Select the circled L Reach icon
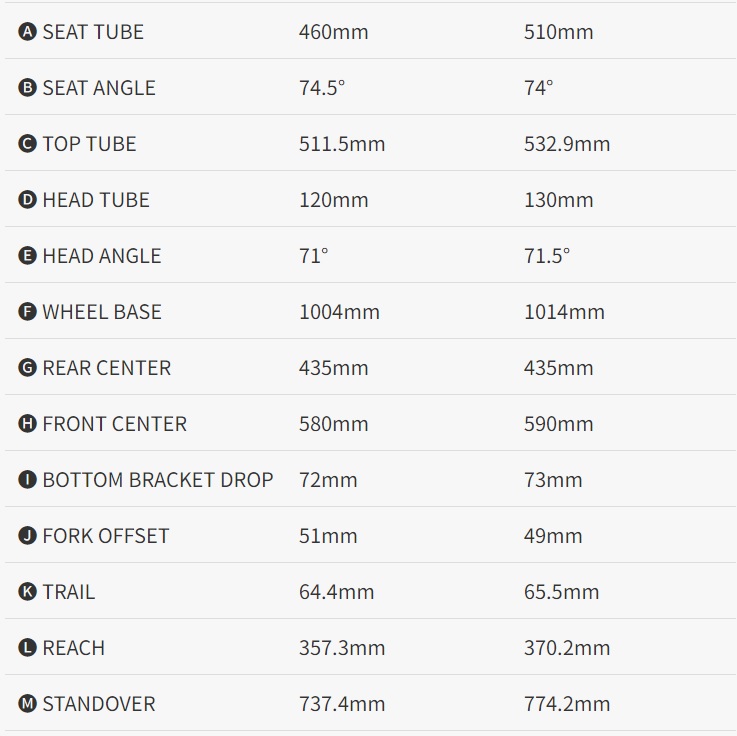737x736 pixels. (x=27, y=647)
